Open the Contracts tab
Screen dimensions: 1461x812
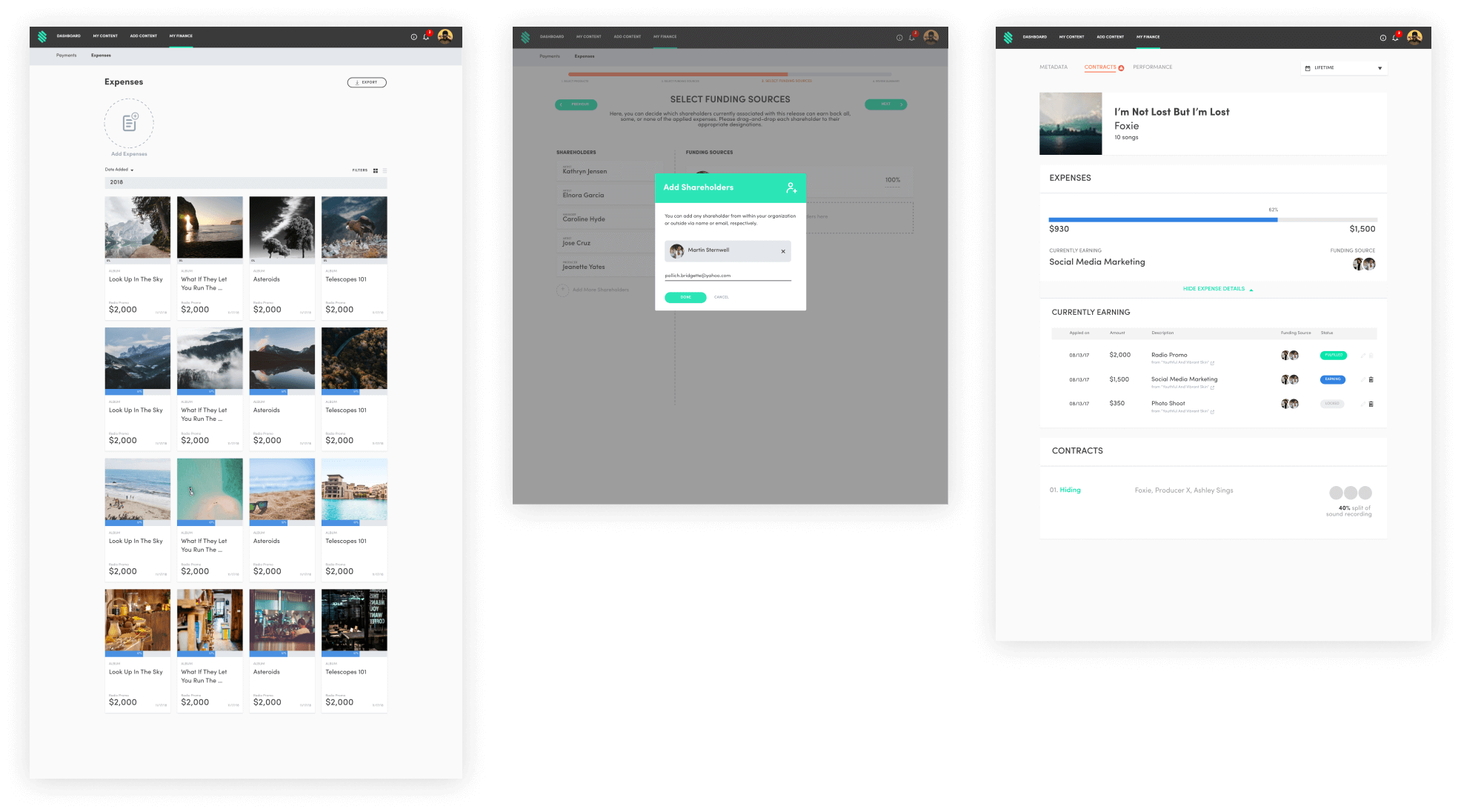click(x=1100, y=67)
